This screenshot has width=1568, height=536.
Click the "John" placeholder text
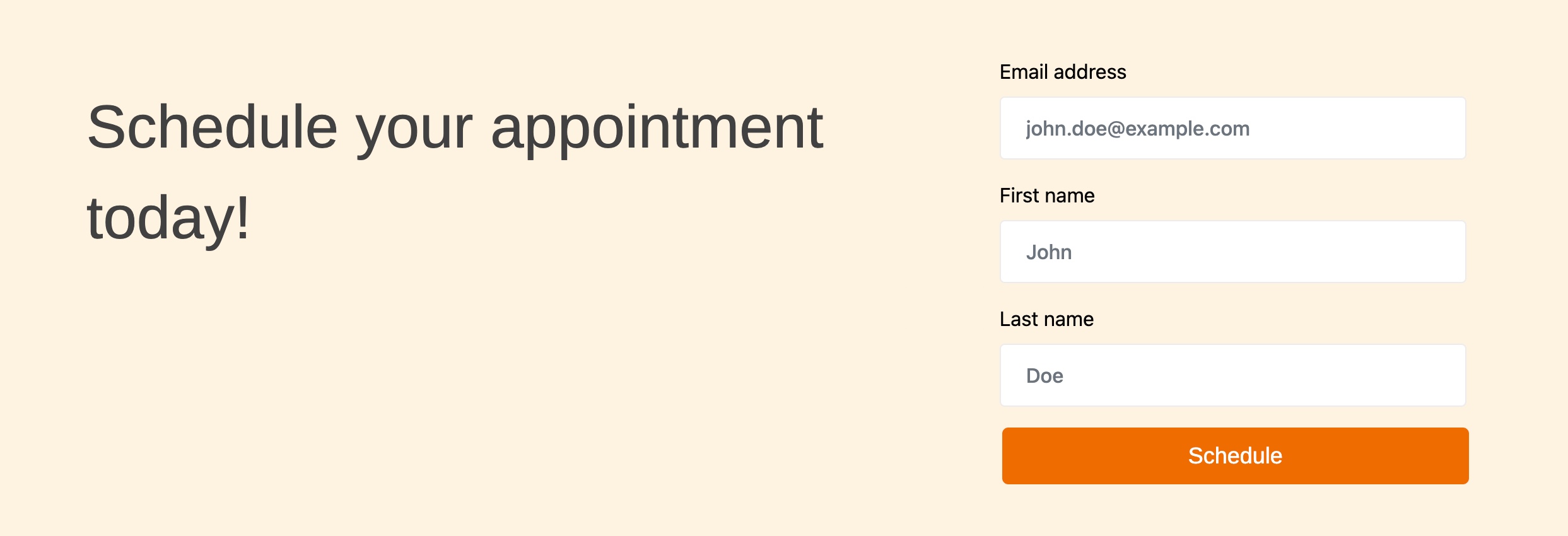pos(1049,252)
